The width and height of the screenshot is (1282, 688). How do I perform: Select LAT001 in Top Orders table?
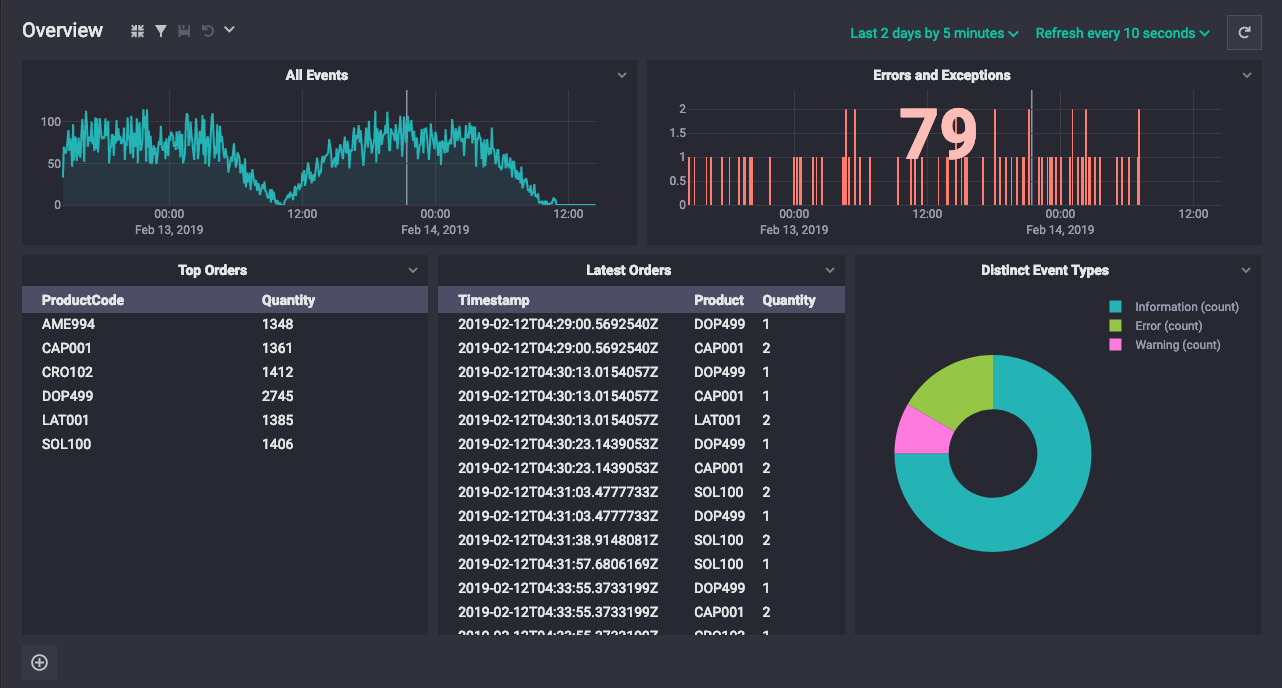click(x=65, y=420)
